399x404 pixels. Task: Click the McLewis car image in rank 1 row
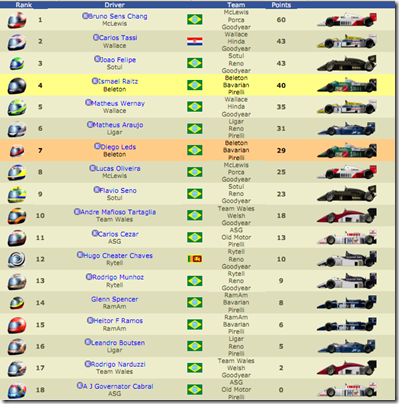pyautogui.click(x=347, y=20)
